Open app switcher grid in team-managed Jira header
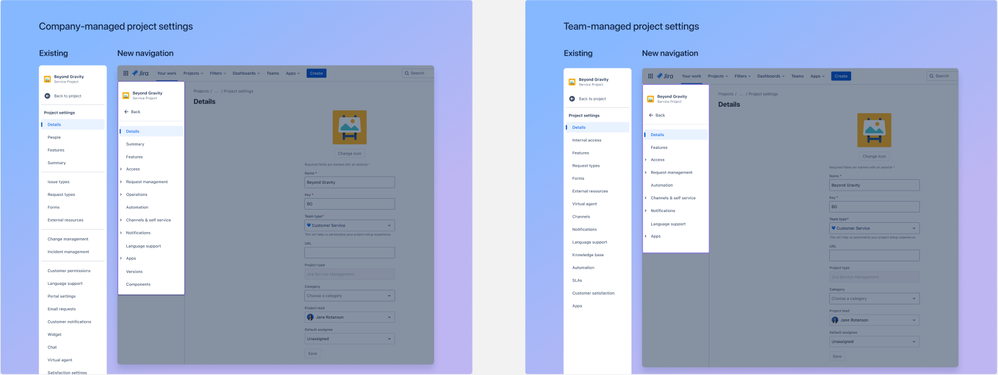 (650, 76)
